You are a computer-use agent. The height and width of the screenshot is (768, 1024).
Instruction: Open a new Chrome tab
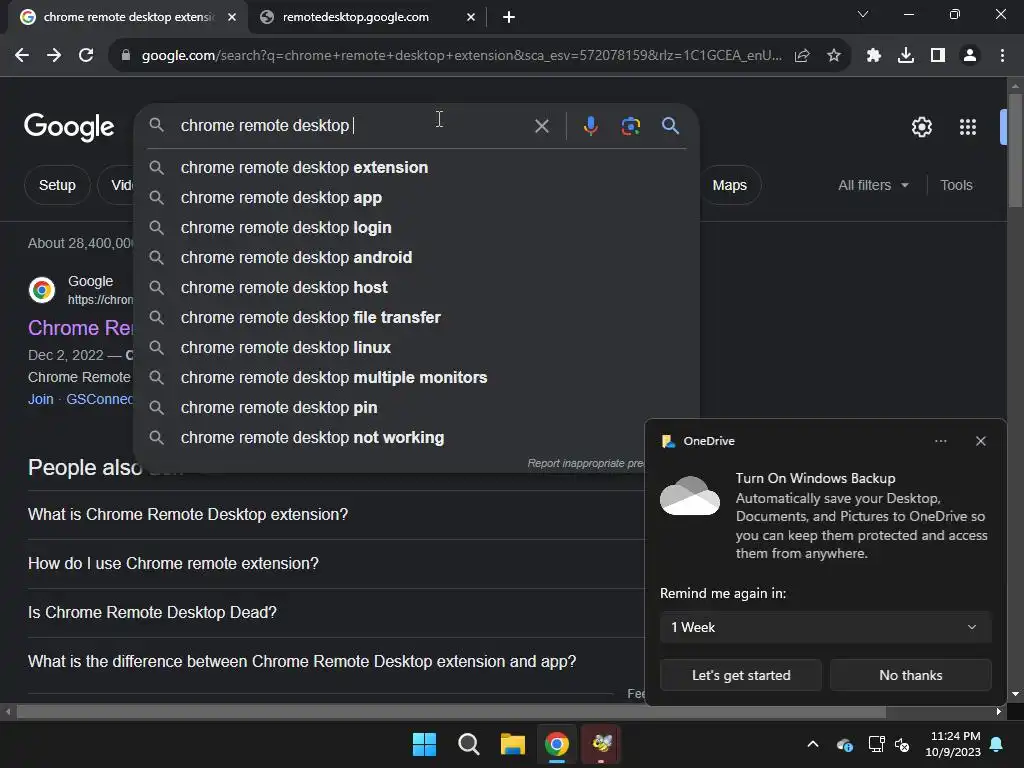coord(509,17)
